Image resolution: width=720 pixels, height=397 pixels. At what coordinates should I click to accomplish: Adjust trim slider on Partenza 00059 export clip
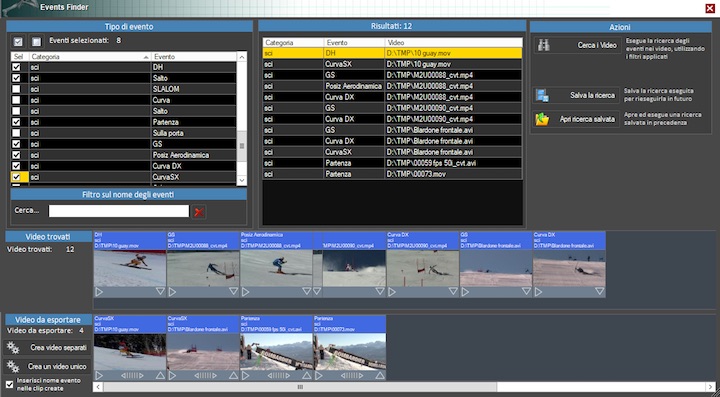pos(278,375)
